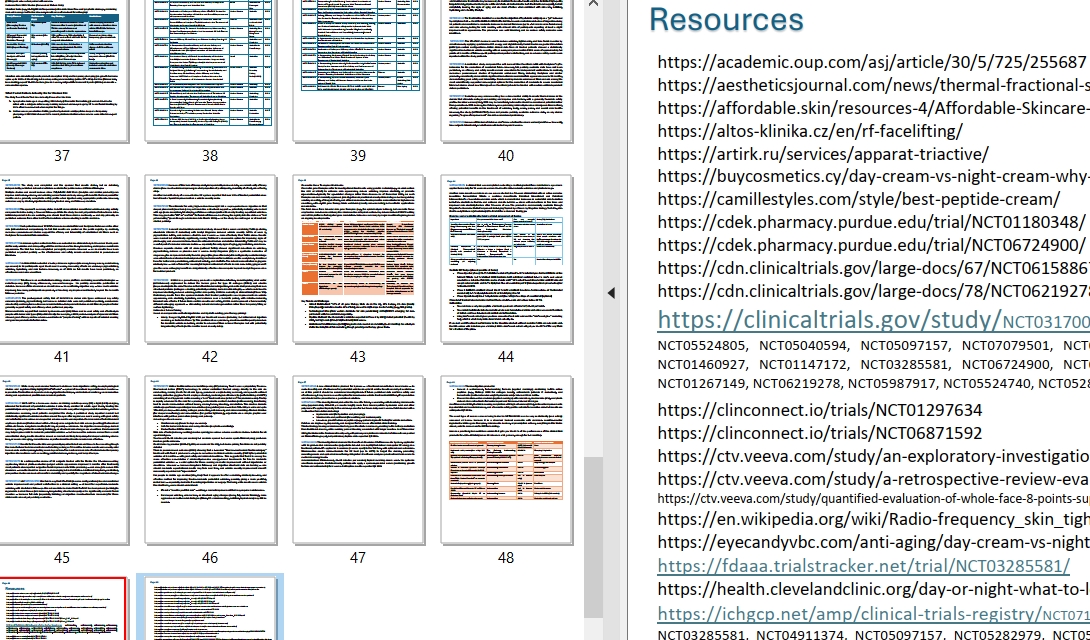Image resolution: width=1090 pixels, height=640 pixels.
Task: Open page 43 thumbnail with orange table
Action: (x=358, y=259)
